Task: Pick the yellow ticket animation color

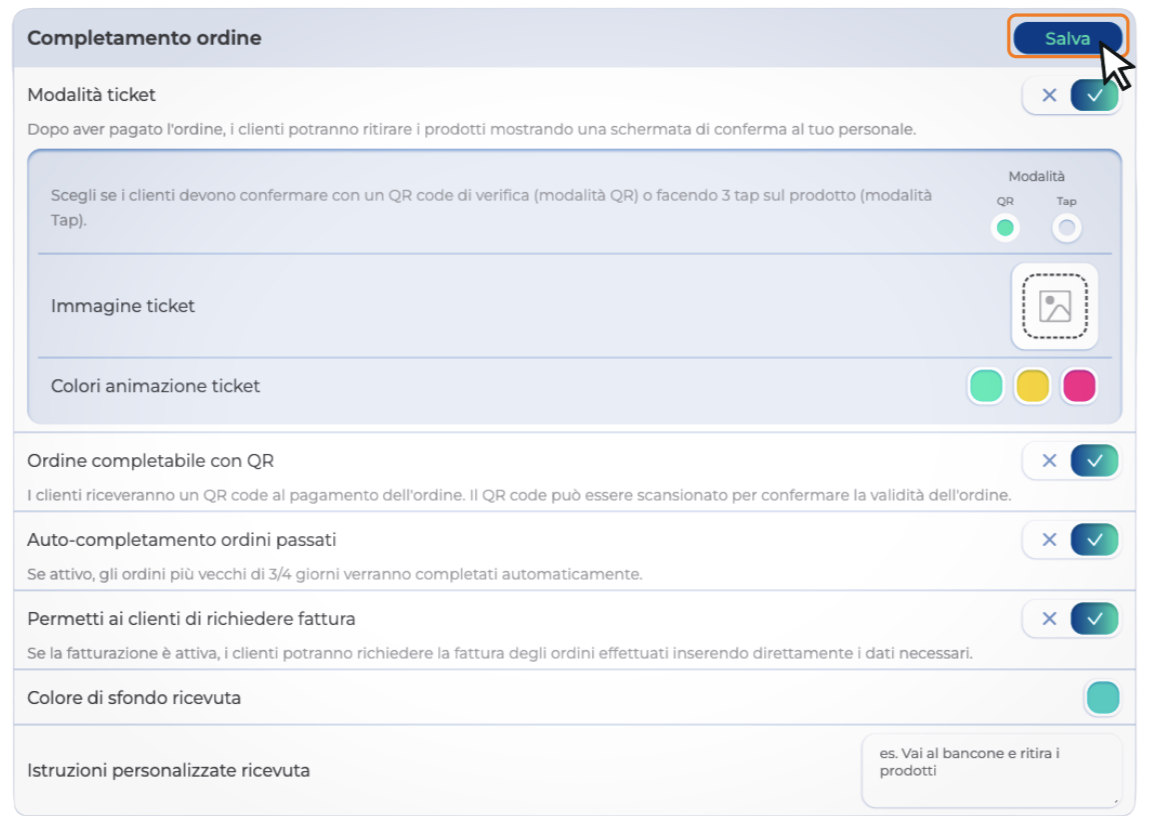Action: (1032, 386)
